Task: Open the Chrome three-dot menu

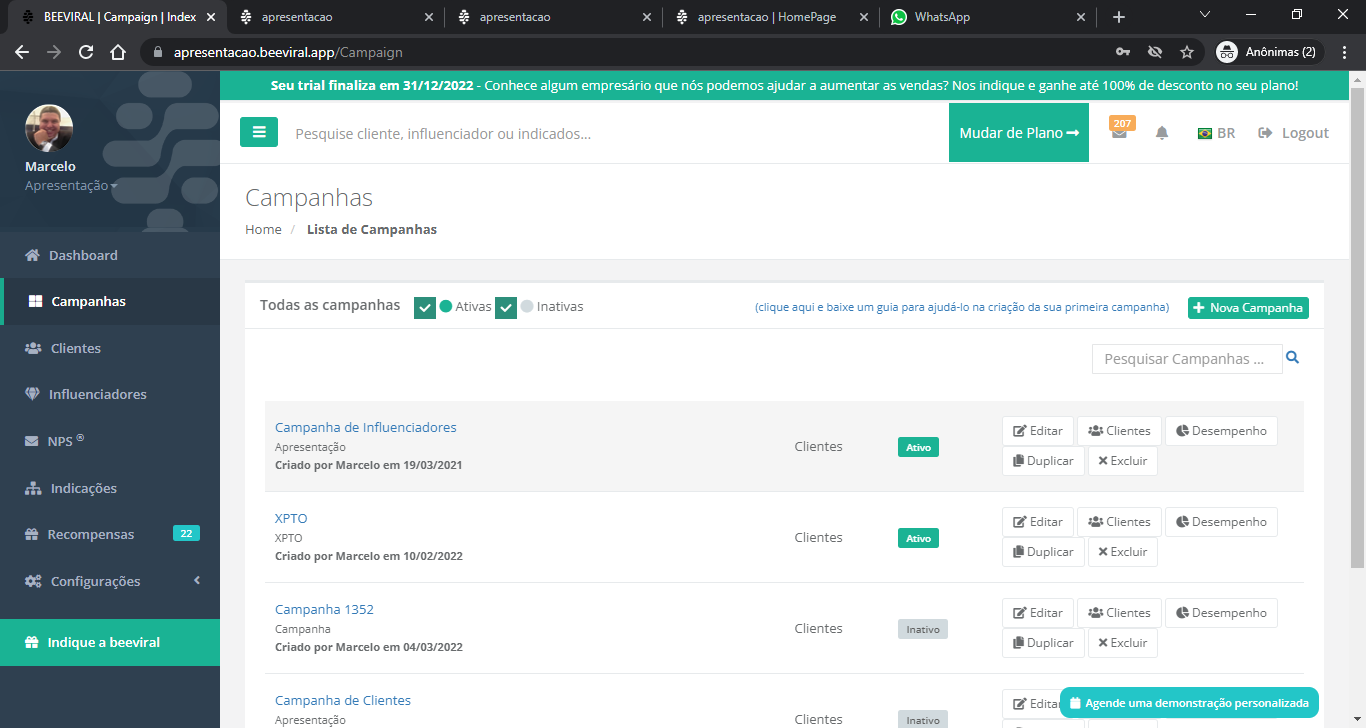Action: [1345, 52]
